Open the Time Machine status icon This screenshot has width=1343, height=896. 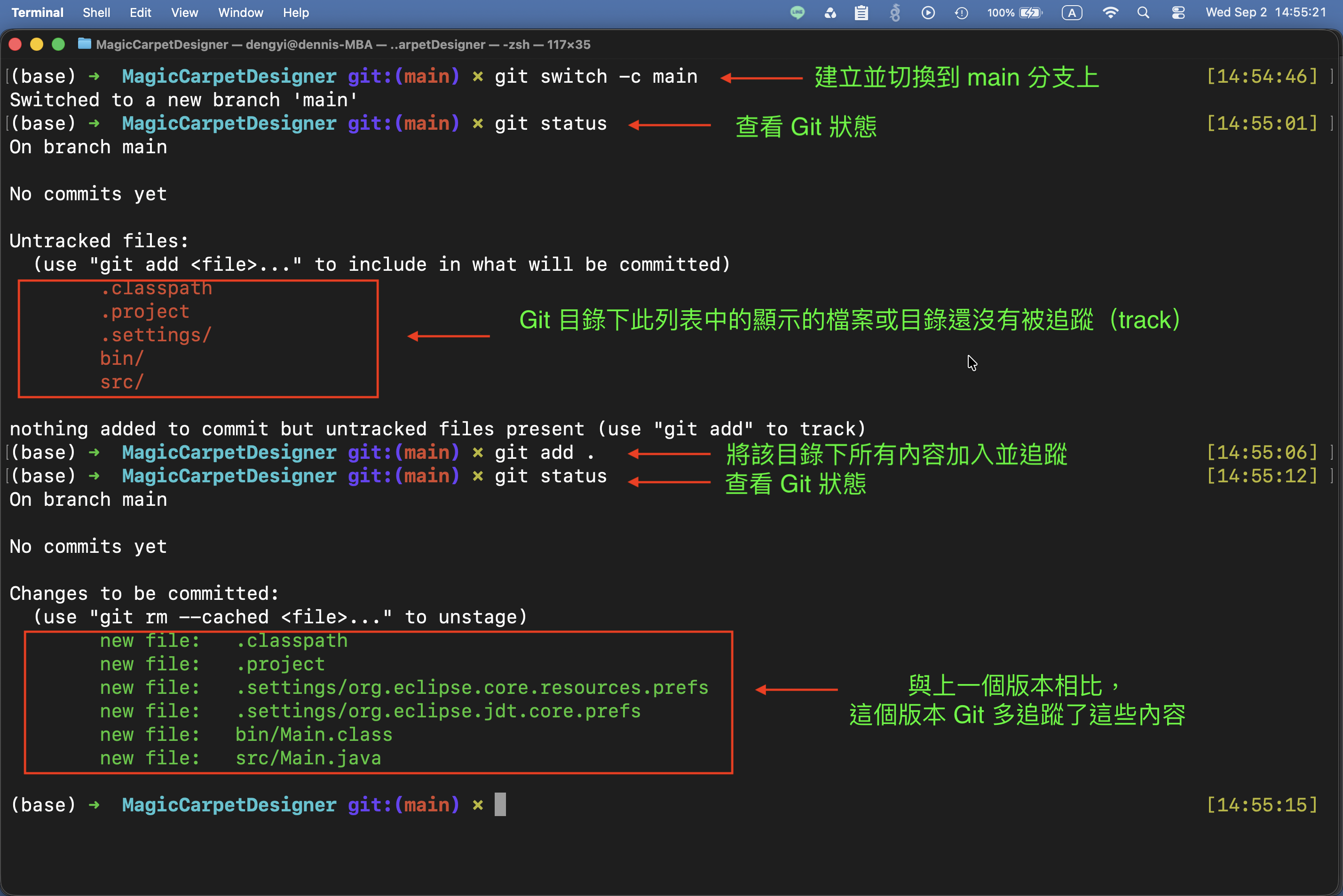click(961, 13)
